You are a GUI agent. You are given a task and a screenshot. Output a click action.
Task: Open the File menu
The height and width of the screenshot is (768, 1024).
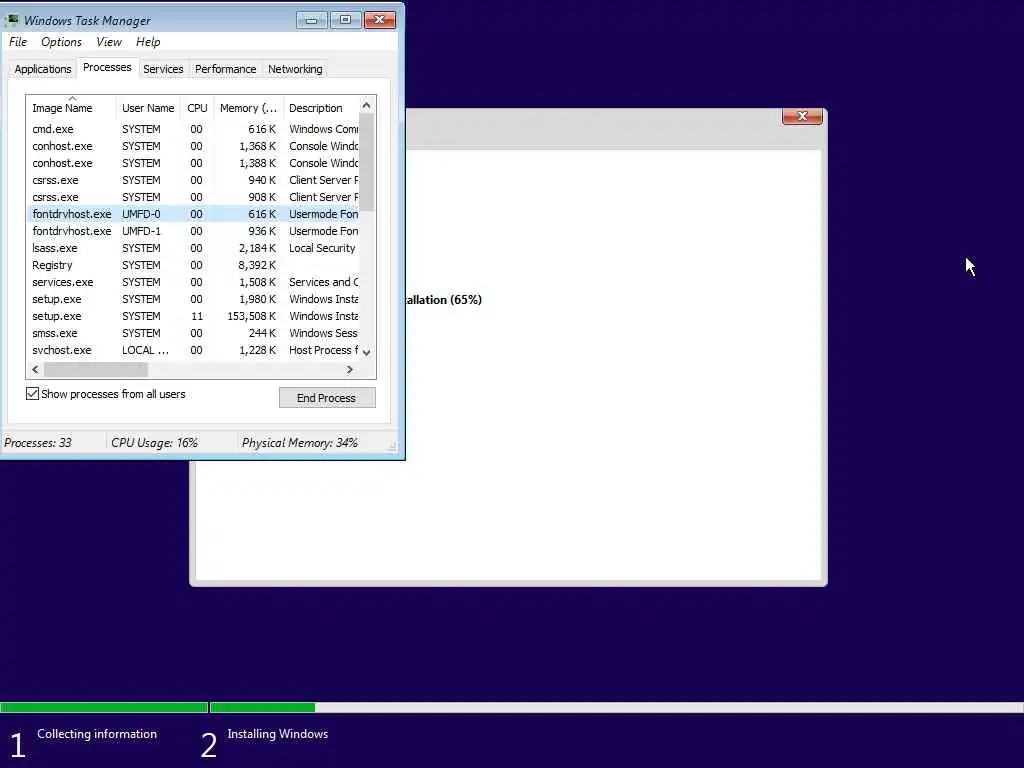click(18, 42)
